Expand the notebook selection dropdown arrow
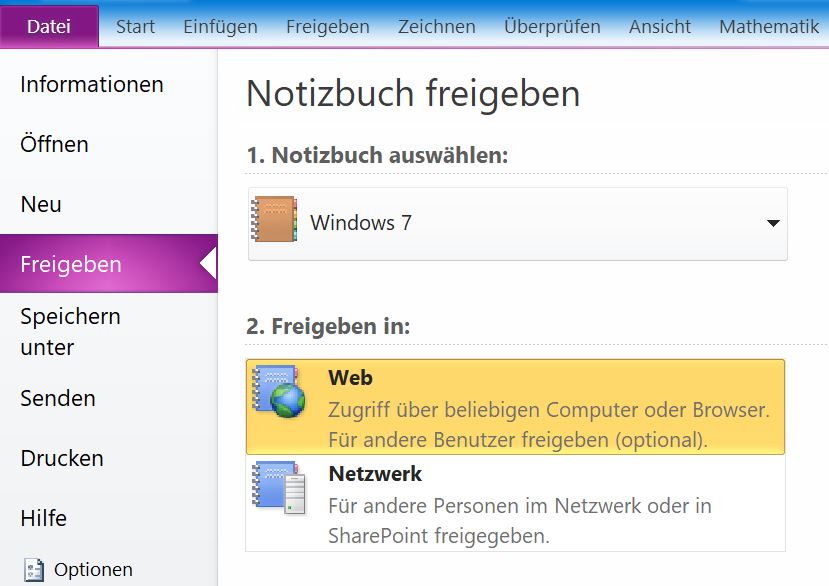Image resolution: width=829 pixels, height=586 pixels. pos(773,223)
